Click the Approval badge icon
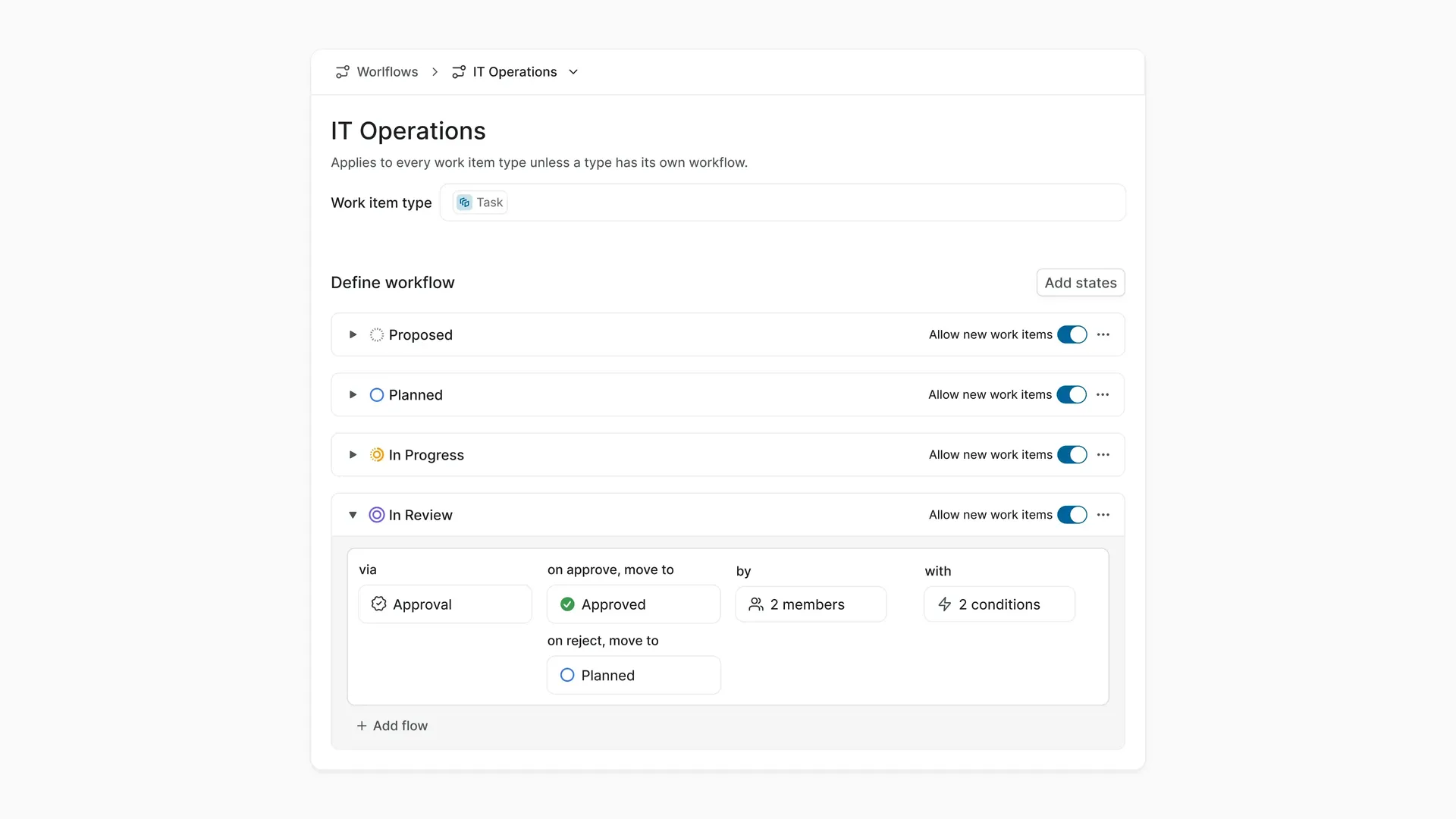 point(378,604)
